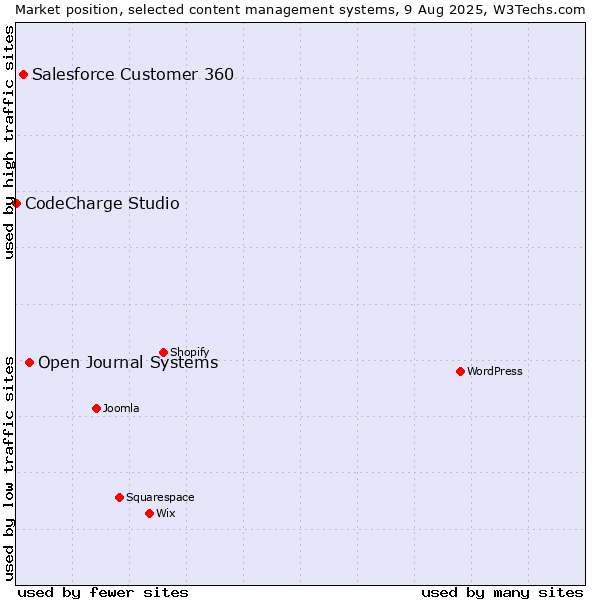600x600 pixels.
Task: Select the Open Journal Systems label
Action: tap(128, 362)
